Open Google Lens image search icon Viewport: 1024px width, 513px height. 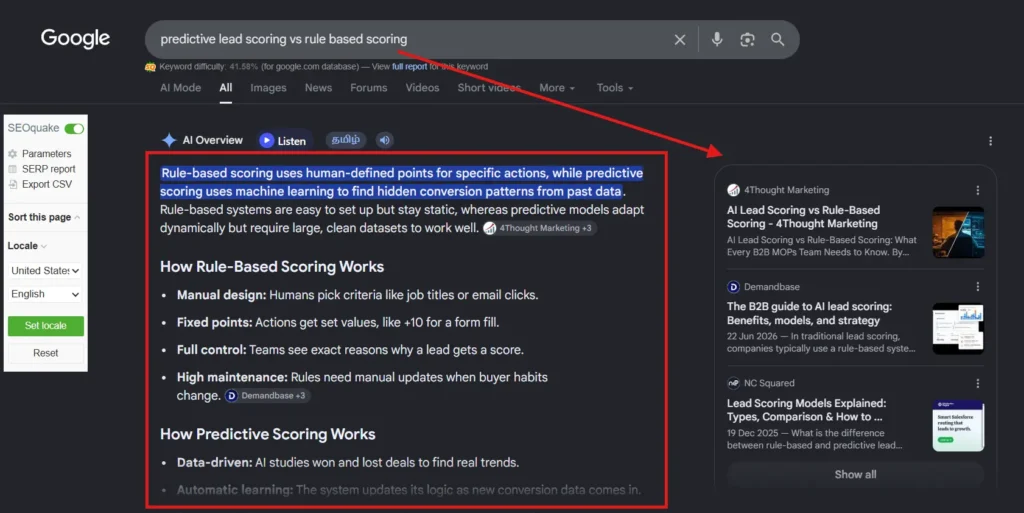click(747, 40)
